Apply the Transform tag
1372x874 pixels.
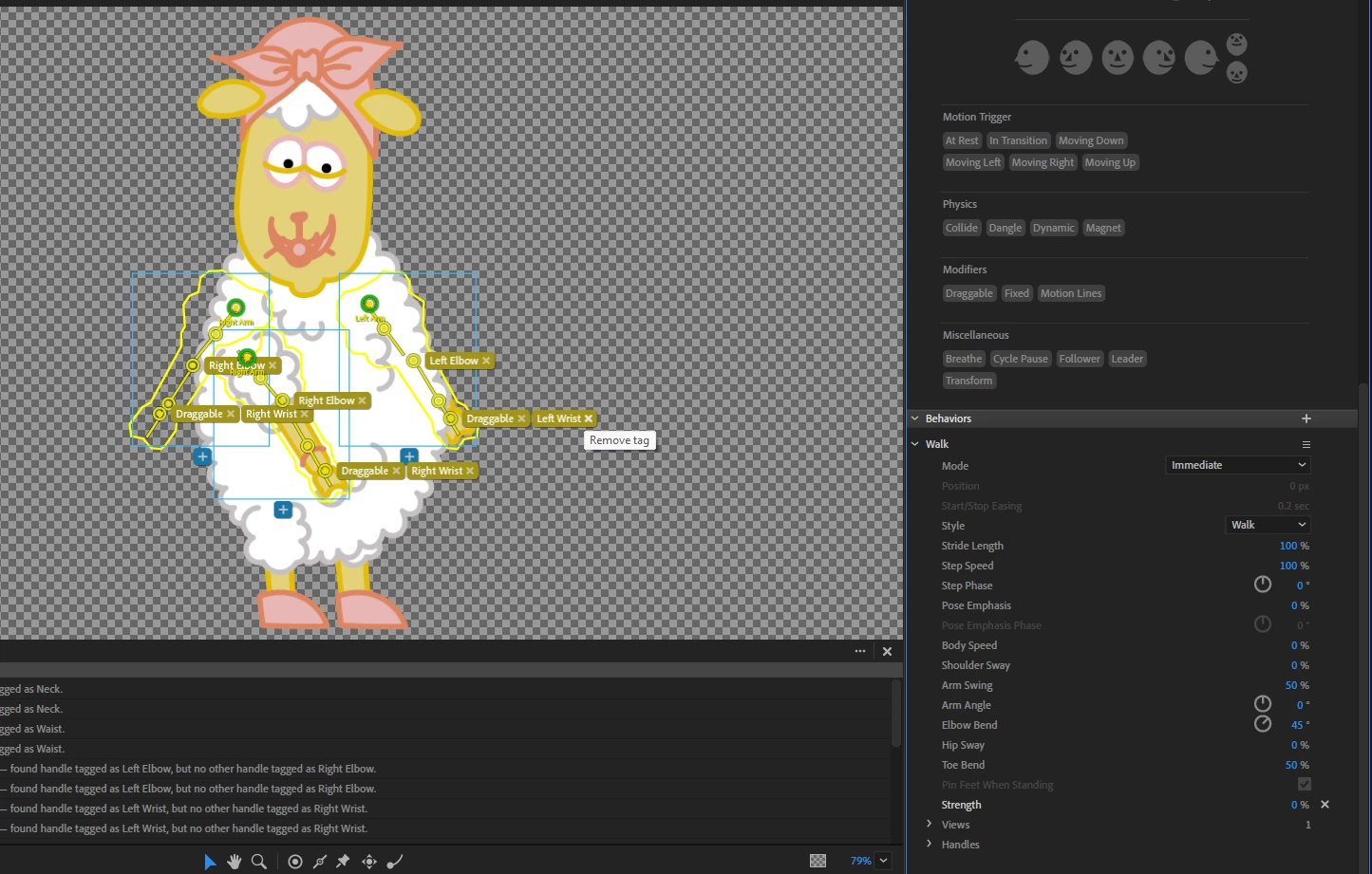(968, 381)
